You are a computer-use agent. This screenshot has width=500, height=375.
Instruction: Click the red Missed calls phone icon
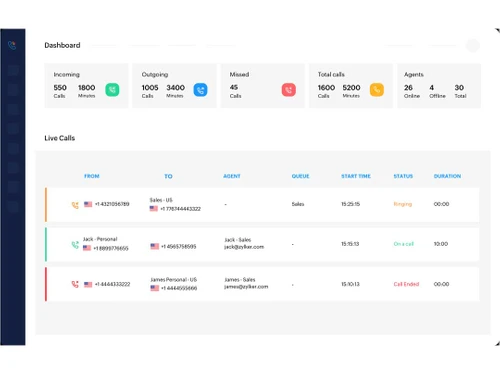289,90
